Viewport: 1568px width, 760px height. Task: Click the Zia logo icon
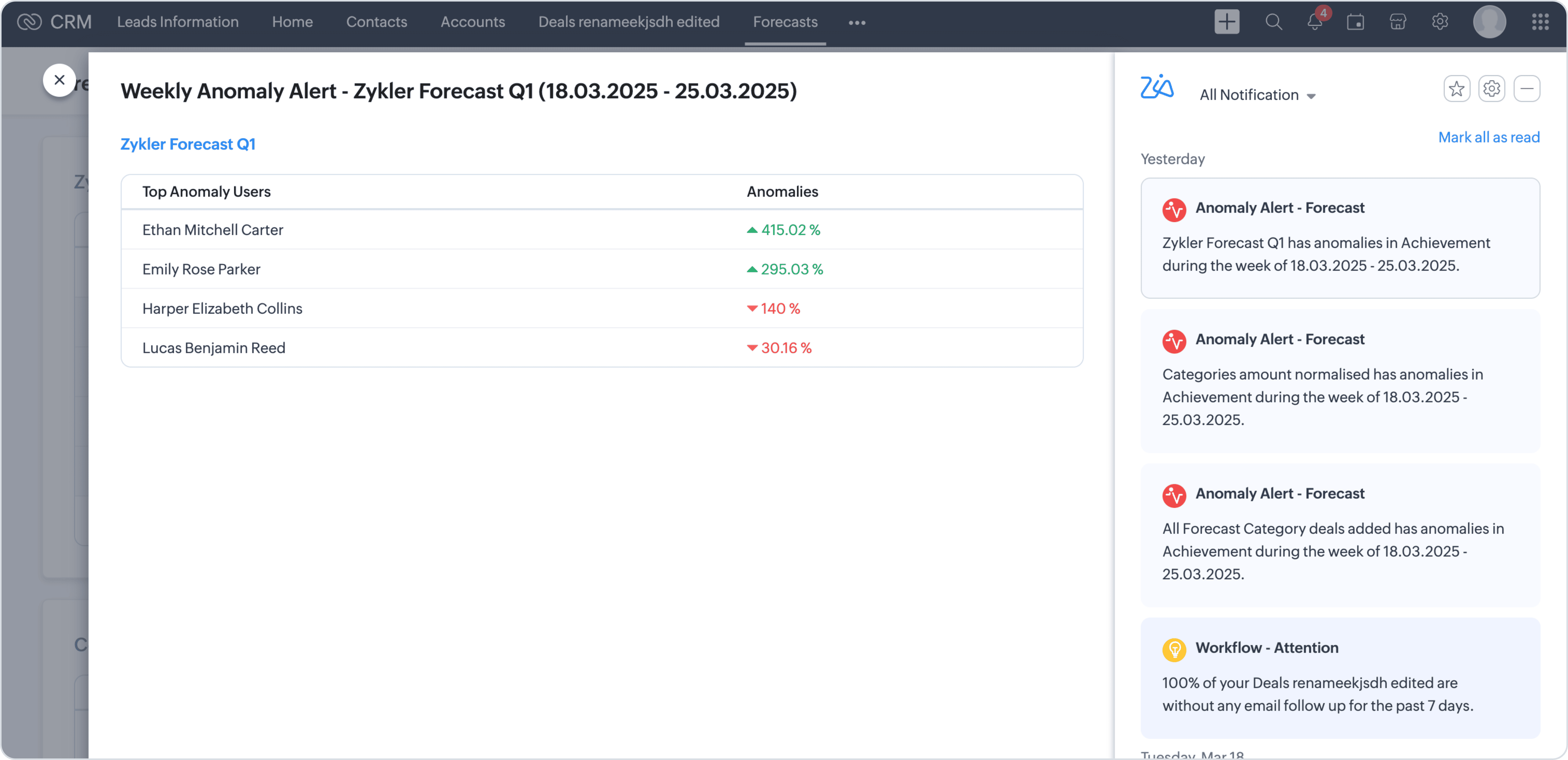click(x=1157, y=87)
